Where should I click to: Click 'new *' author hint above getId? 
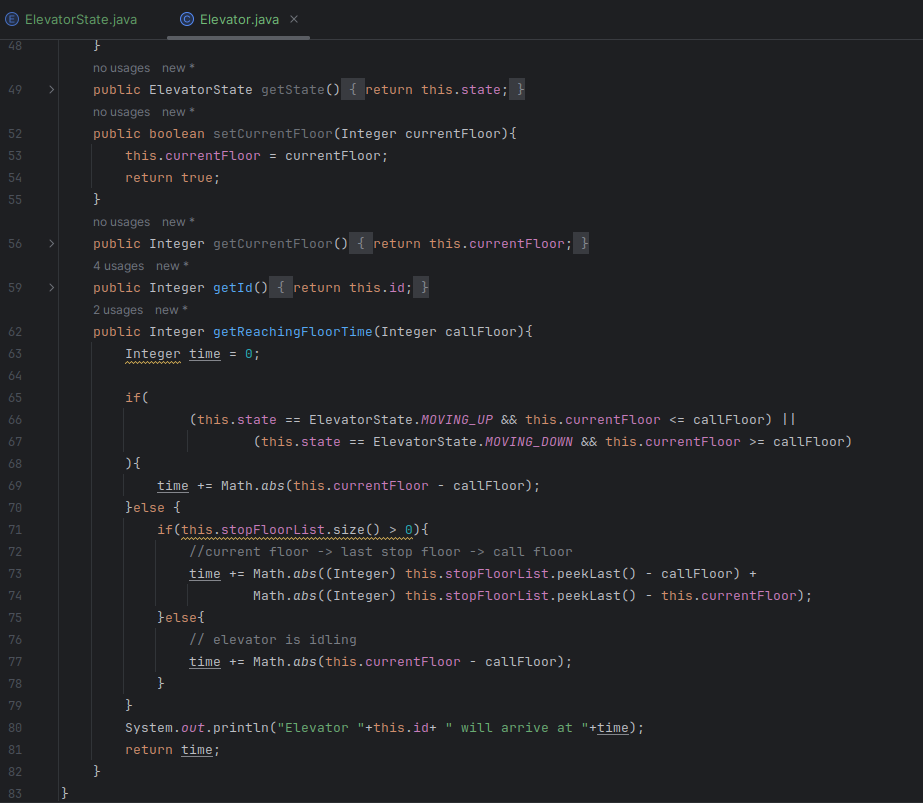[172, 266]
